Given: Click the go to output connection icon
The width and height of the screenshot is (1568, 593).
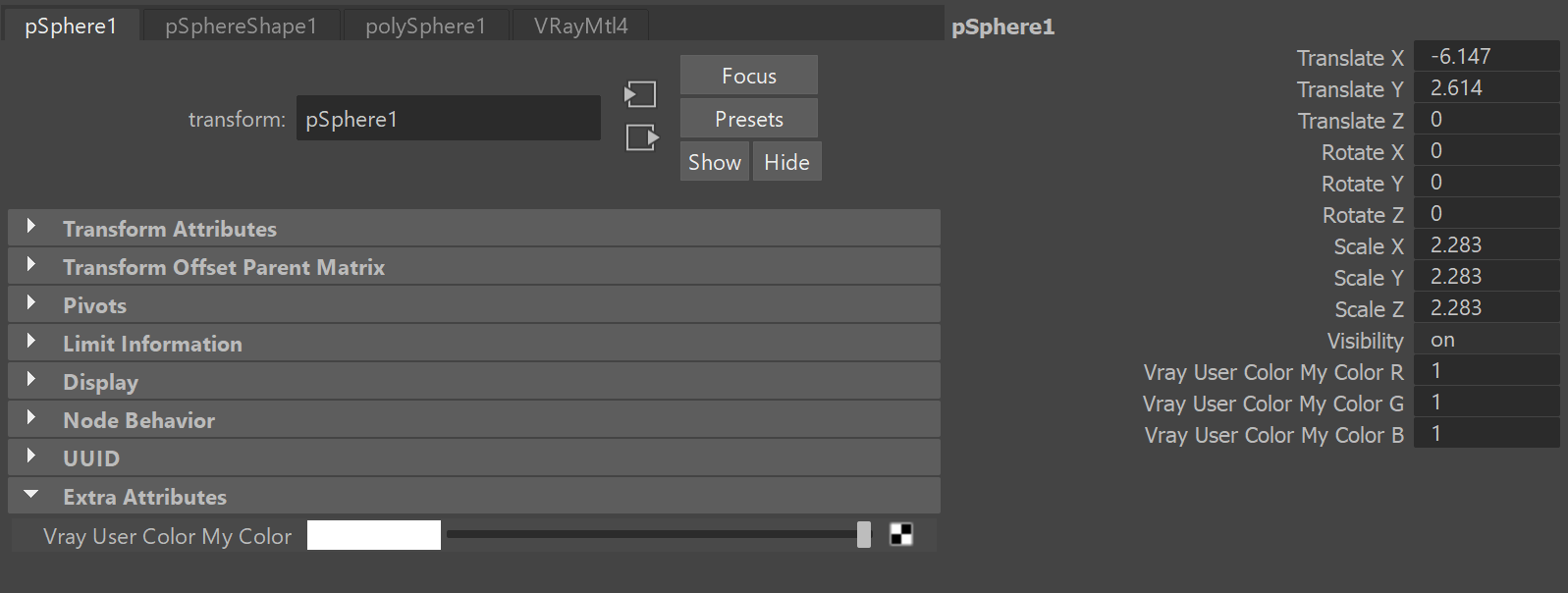Looking at the screenshot, I should point(642,137).
